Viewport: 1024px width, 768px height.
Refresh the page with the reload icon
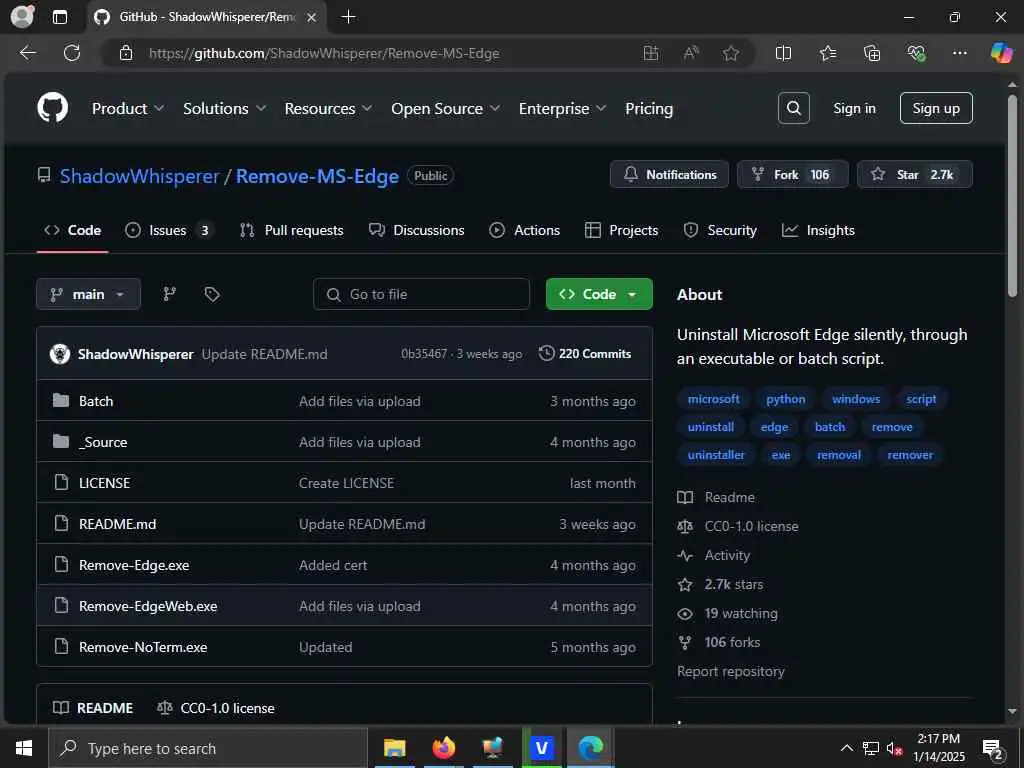point(72,53)
